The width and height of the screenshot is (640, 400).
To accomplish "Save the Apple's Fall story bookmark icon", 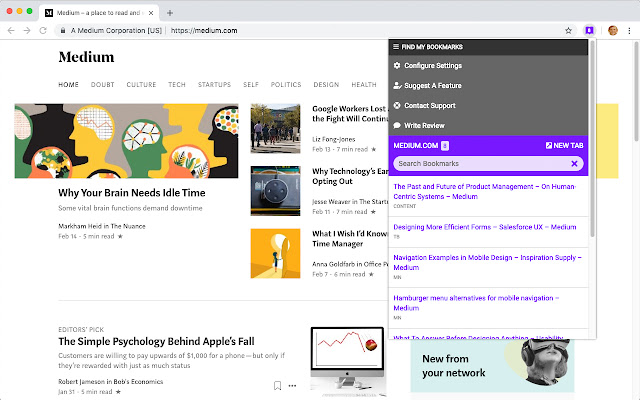I will [277, 385].
